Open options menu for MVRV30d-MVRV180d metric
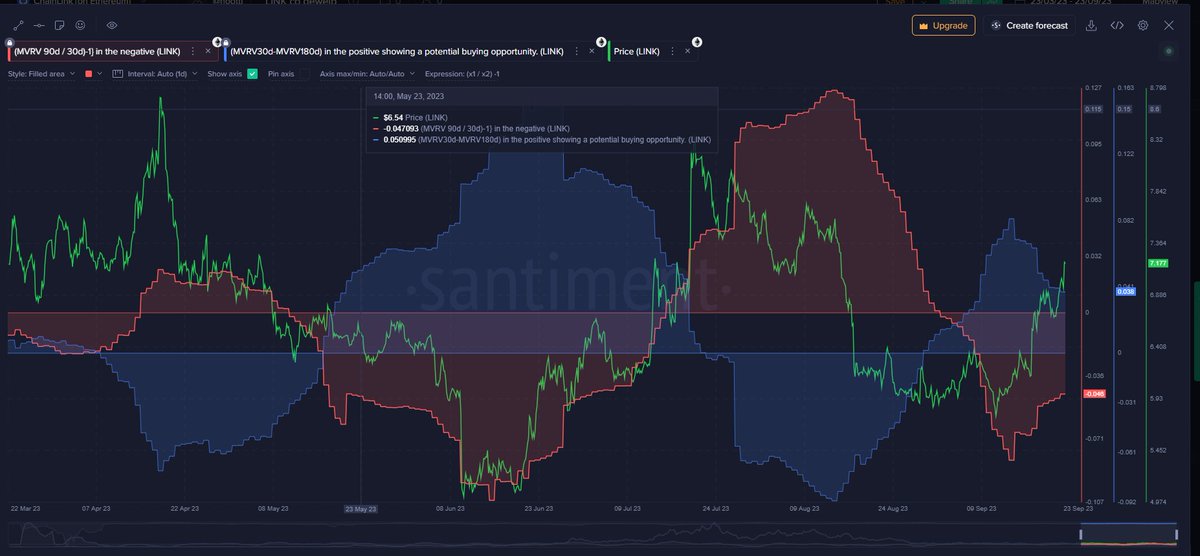 (577, 50)
